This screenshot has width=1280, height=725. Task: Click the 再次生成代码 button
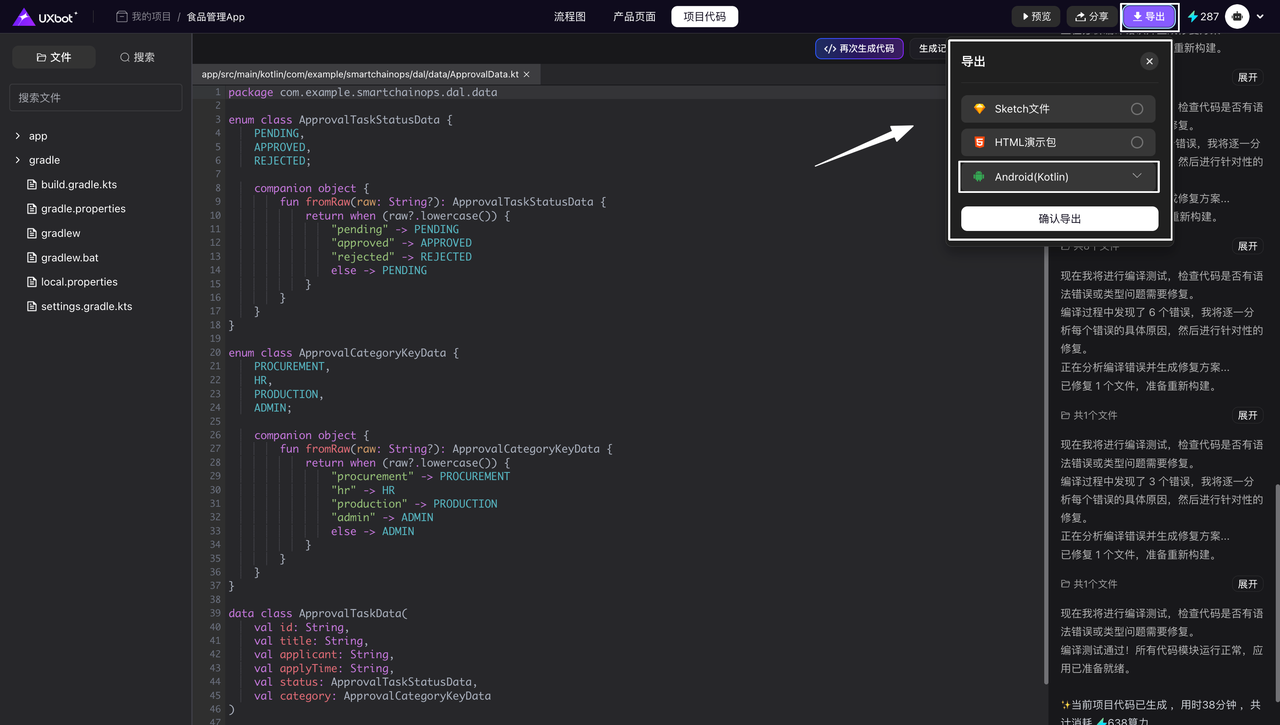tap(859, 49)
